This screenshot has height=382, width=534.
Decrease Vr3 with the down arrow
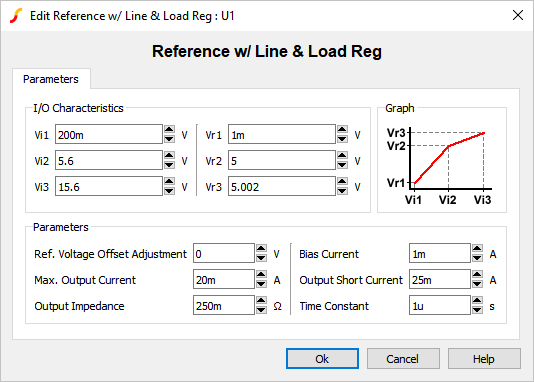[x=342, y=191]
